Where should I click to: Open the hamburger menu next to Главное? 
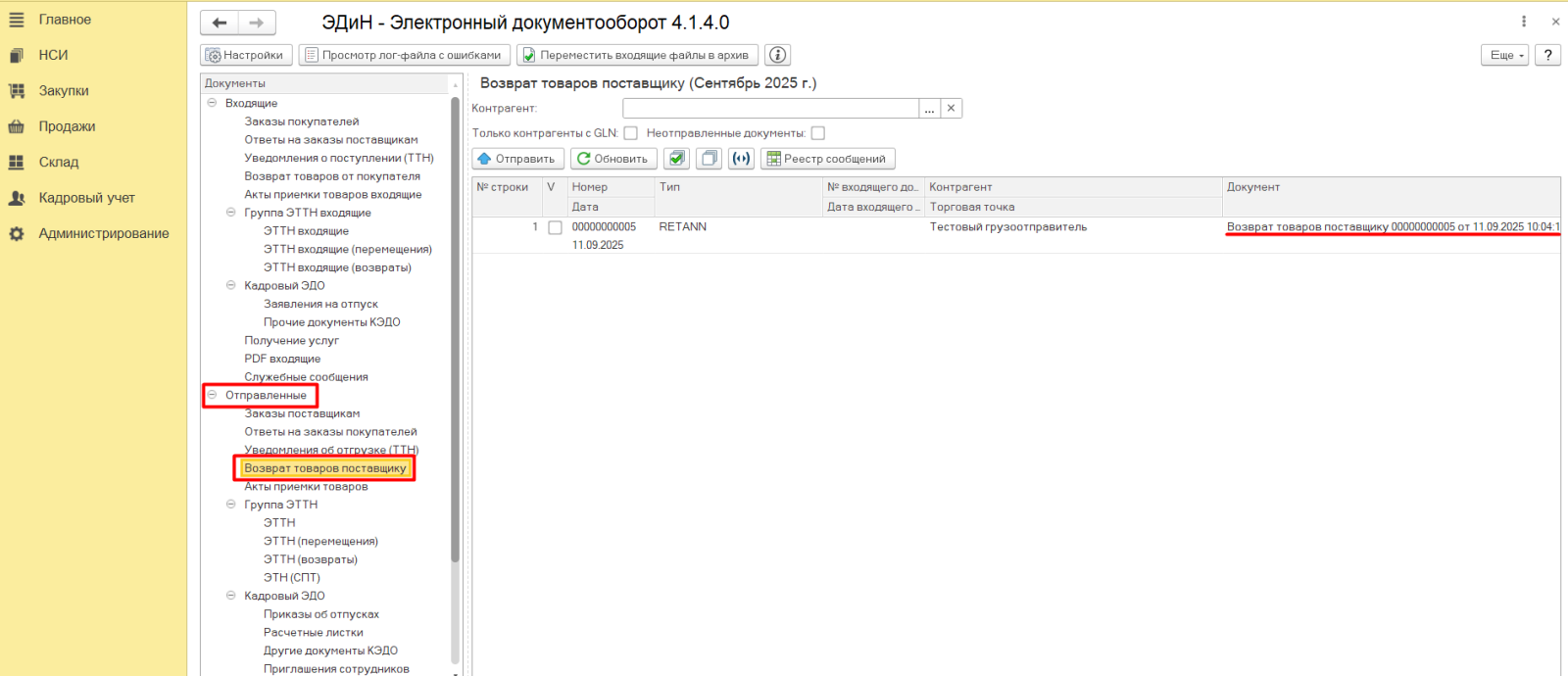coord(17,20)
